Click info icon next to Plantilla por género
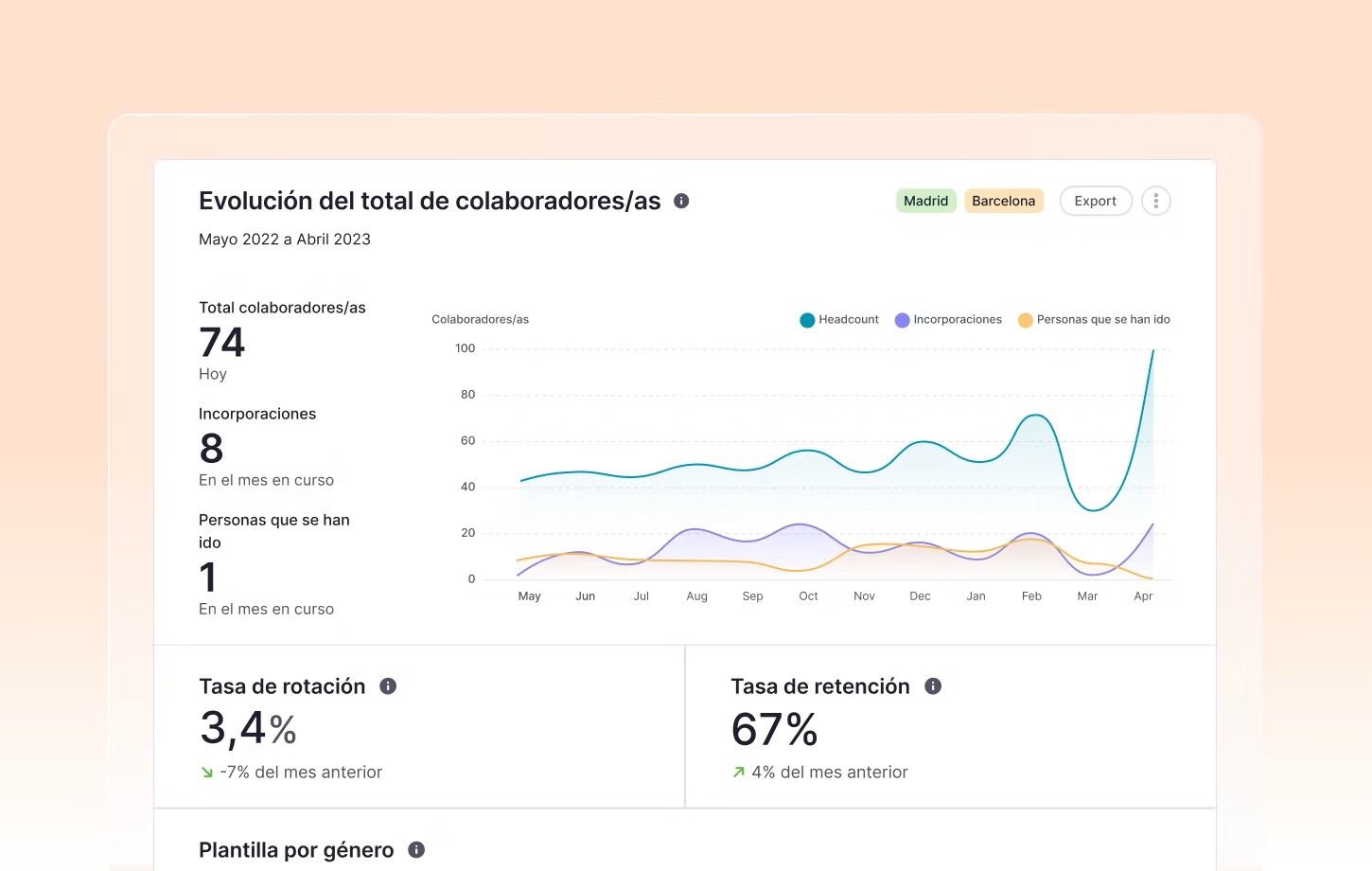 [x=416, y=850]
